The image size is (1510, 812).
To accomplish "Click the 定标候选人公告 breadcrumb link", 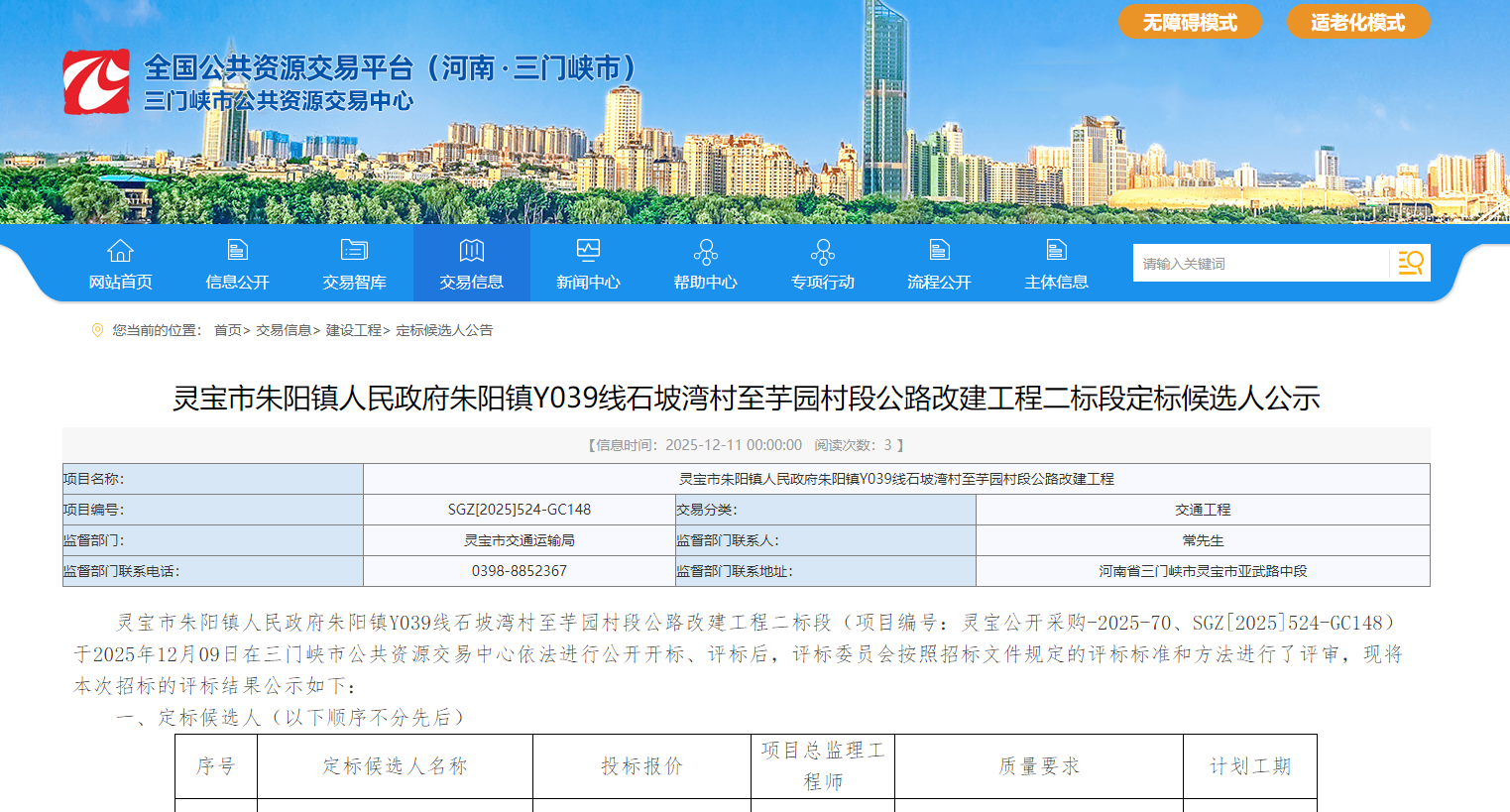I will (444, 330).
